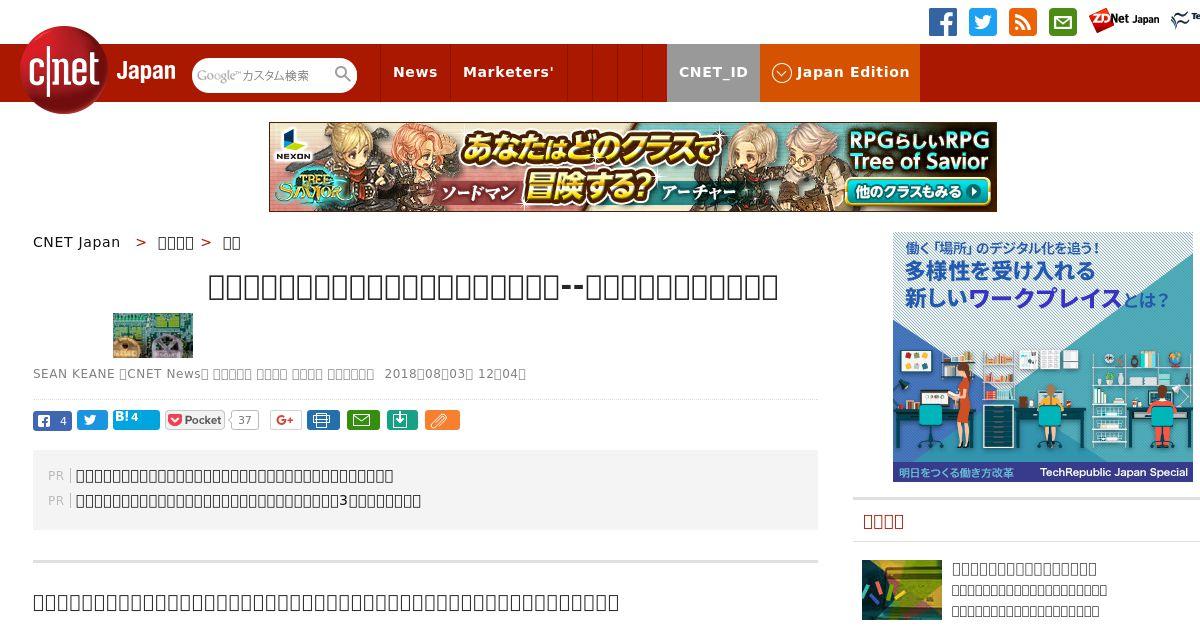Expand the Japan Edition dropdown

pos(840,72)
